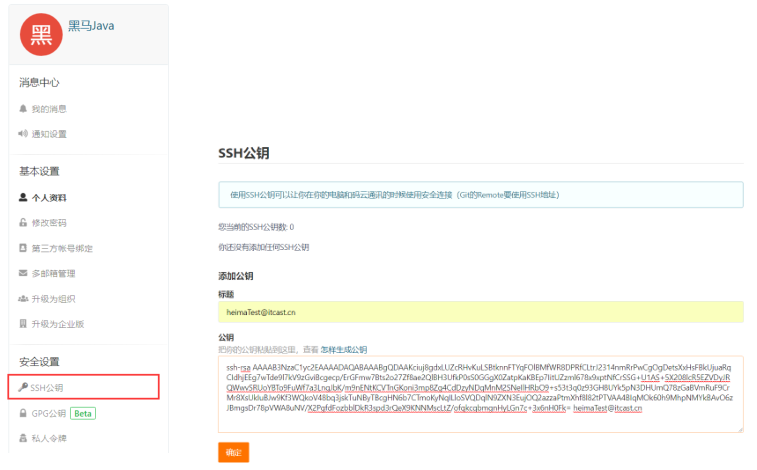Click the green Beta badge
This screenshot has width=757, height=470.
(x=83, y=414)
